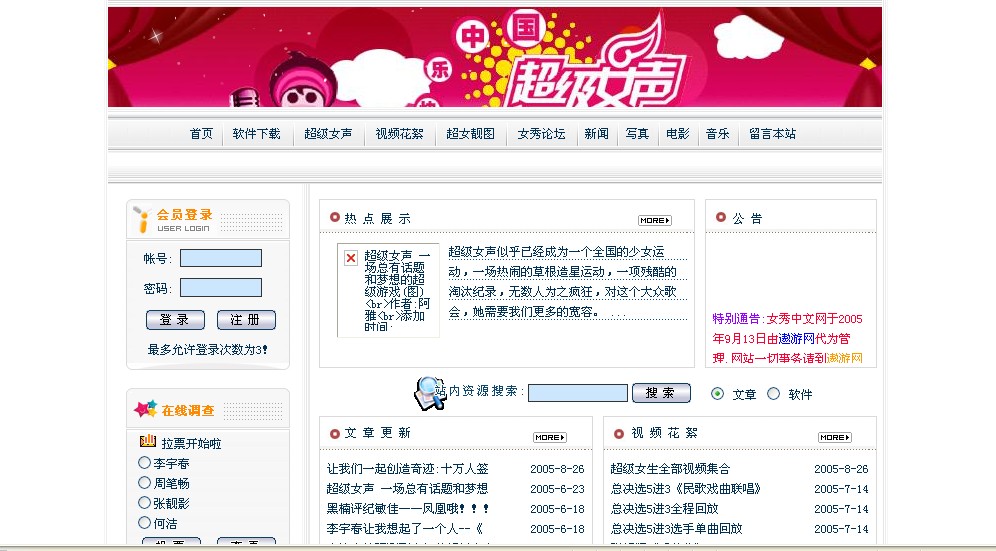Viewport: 996px width, 551px height.
Task: Open article 让我们一起创造奇迹:十万人签
Action: click(407, 469)
